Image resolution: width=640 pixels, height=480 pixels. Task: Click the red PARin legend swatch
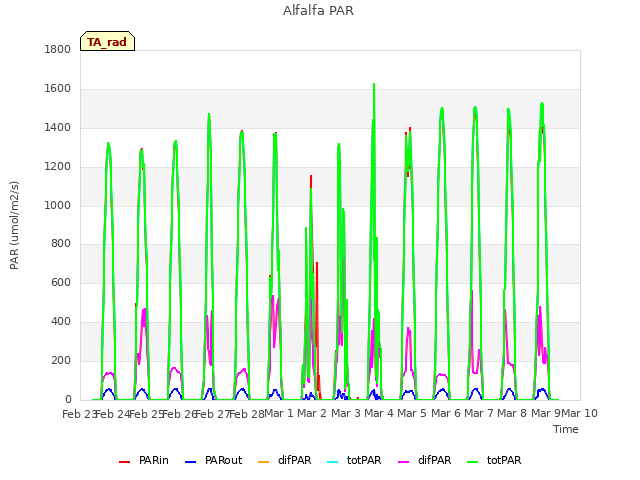tap(124, 462)
